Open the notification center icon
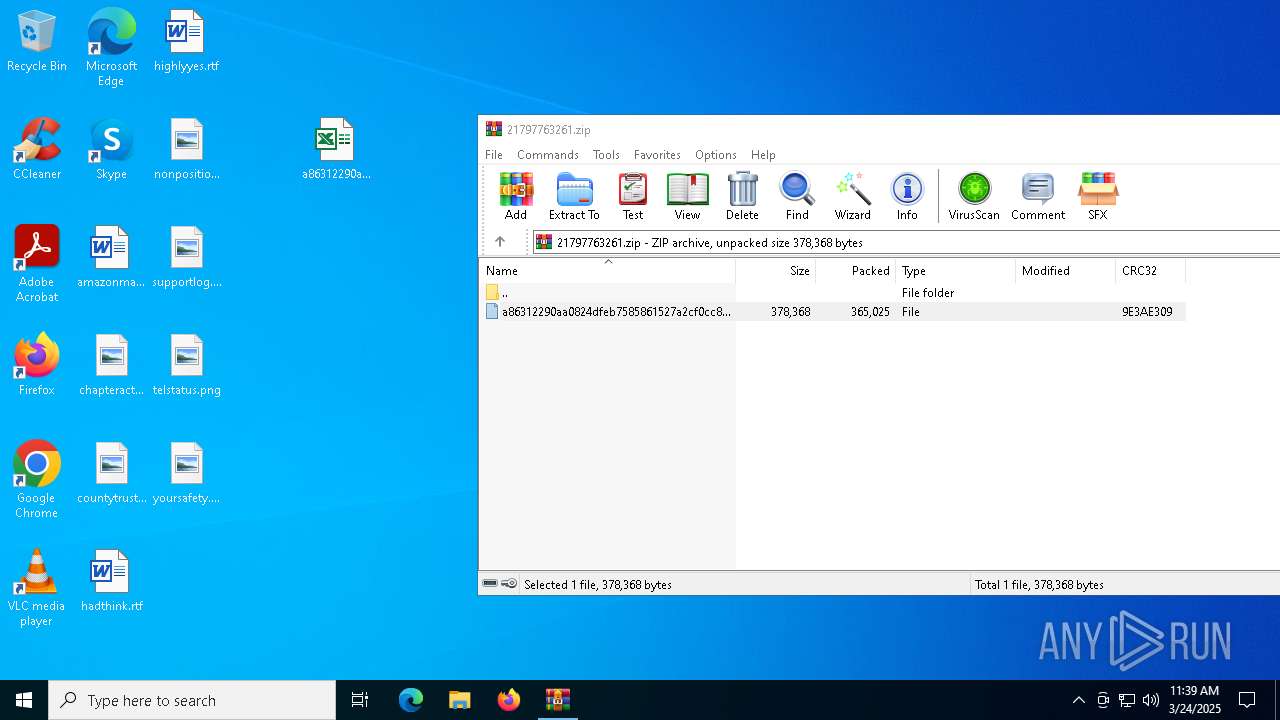The height and width of the screenshot is (720, 1280). coord(1247,700)
